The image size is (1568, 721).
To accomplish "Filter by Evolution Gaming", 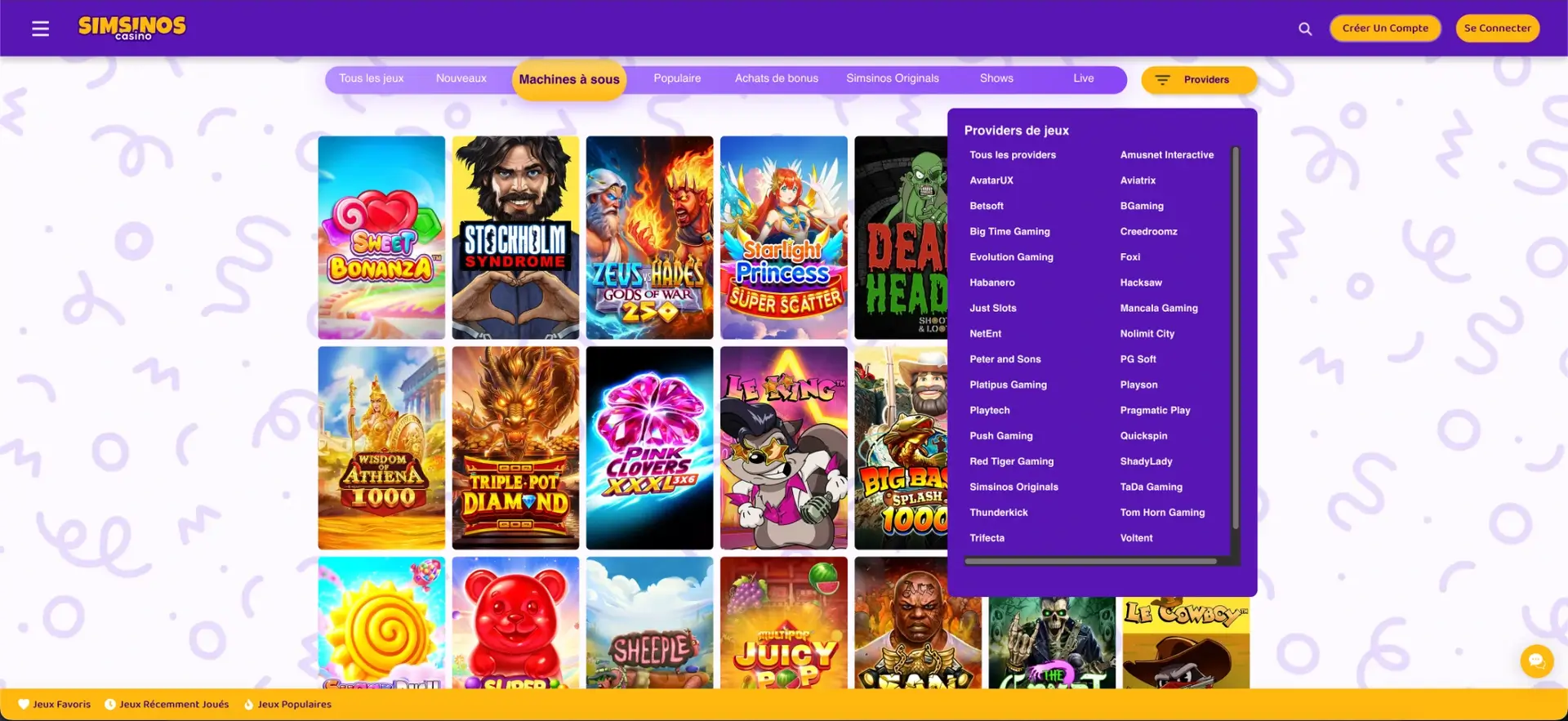I will point(1011,257).
